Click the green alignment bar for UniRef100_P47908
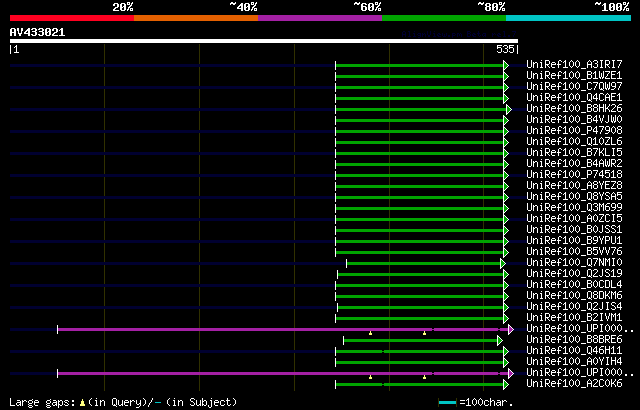640x410 pixels. coord(420,131)
